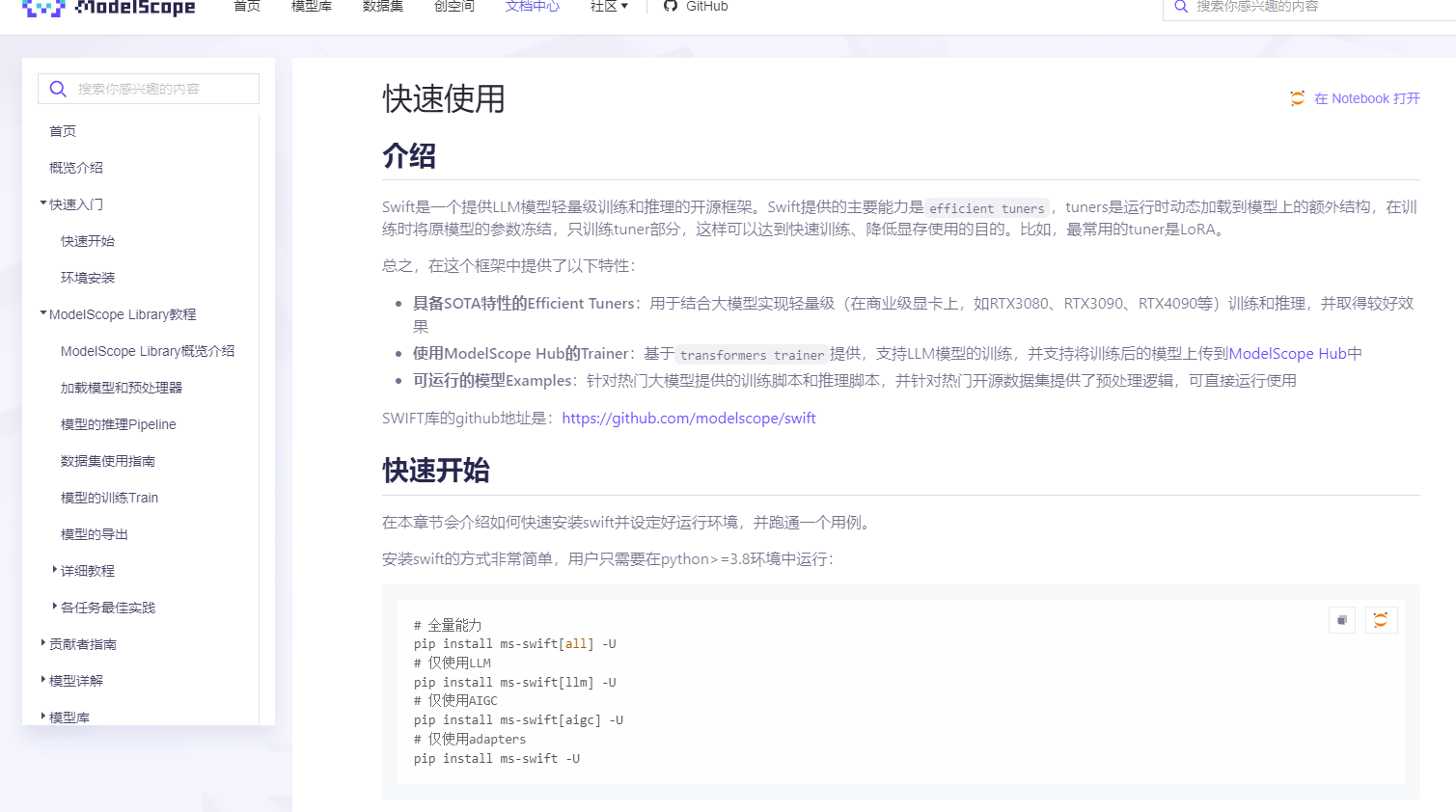Copy the pip install code block
This screenshot has width=1456, height=812.
(1342, 620)
